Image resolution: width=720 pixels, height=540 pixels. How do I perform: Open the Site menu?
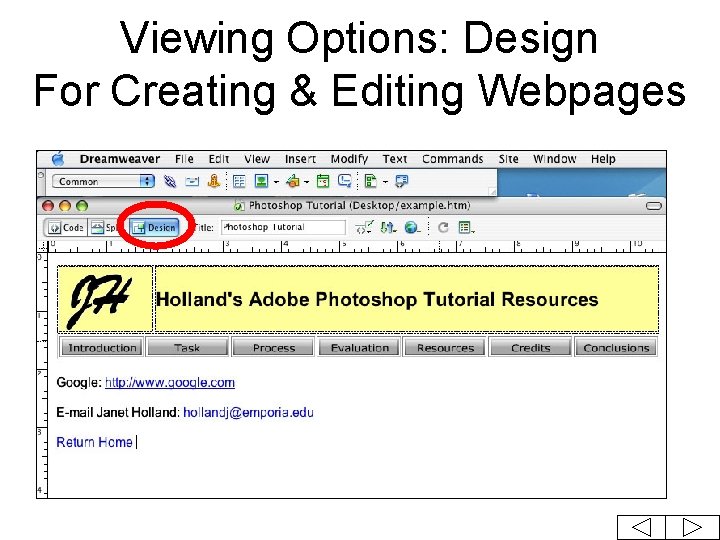tap(508, 159)
